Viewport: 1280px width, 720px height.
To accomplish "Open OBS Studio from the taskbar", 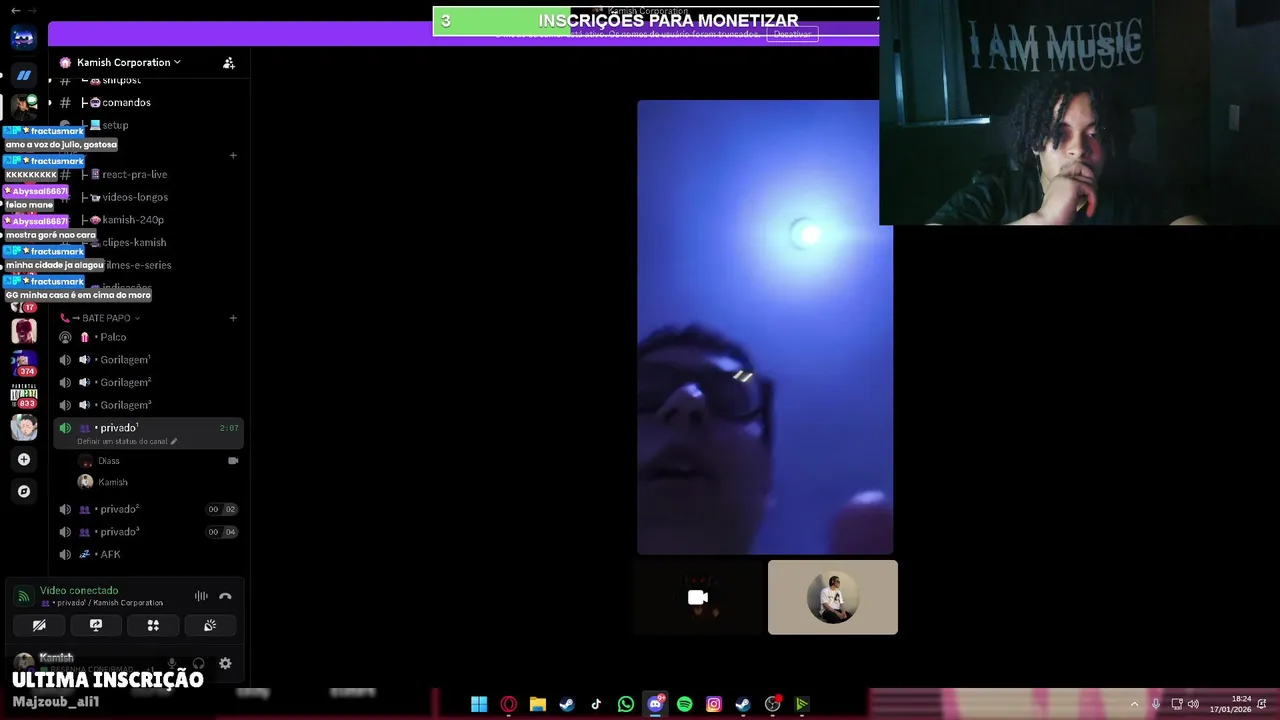I will tap(772, 704).
